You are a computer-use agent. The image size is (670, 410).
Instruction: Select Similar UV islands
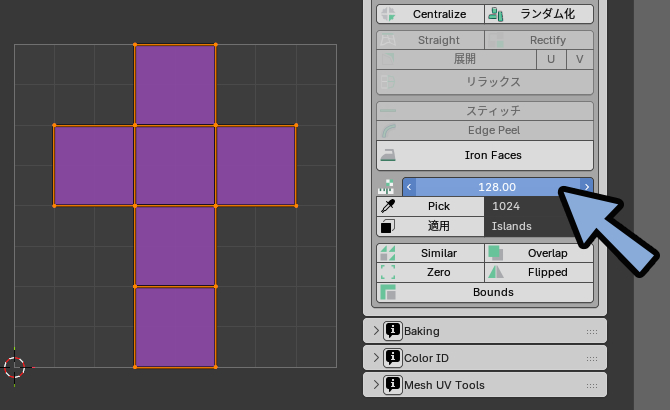coord(430,253)
